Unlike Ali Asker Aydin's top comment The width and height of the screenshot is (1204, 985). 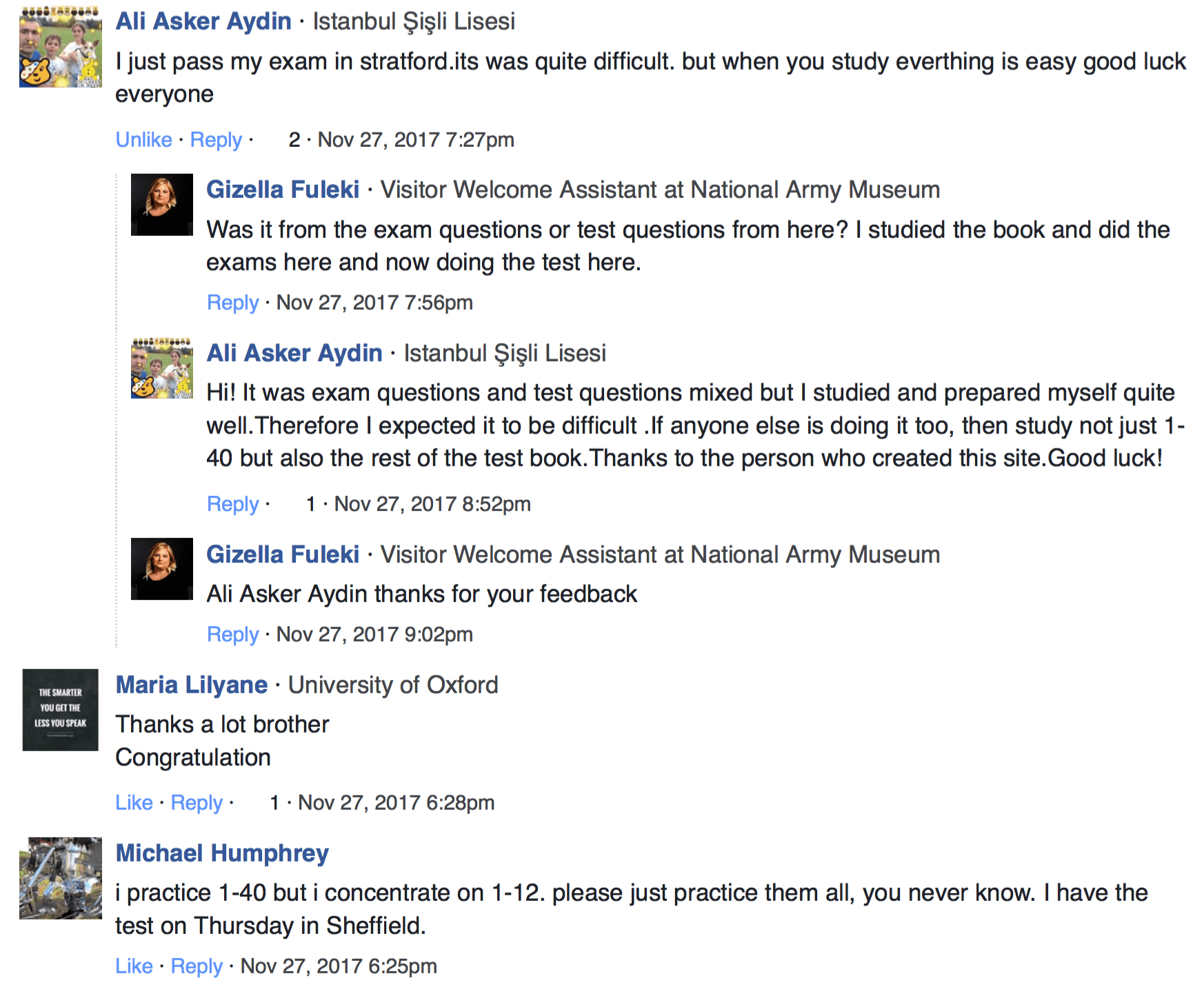(x=143, y=140)
